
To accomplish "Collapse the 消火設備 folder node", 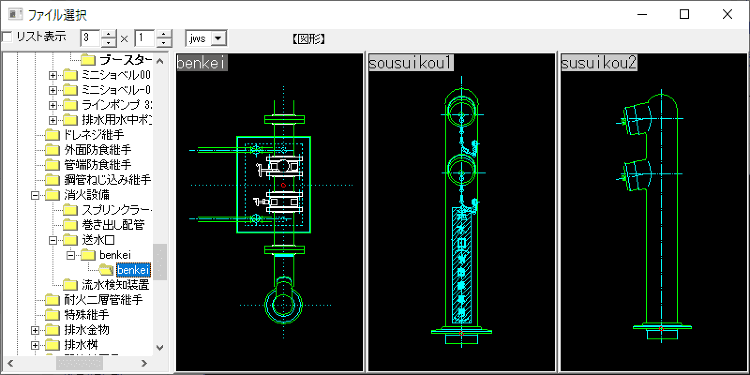I will 35,195.
